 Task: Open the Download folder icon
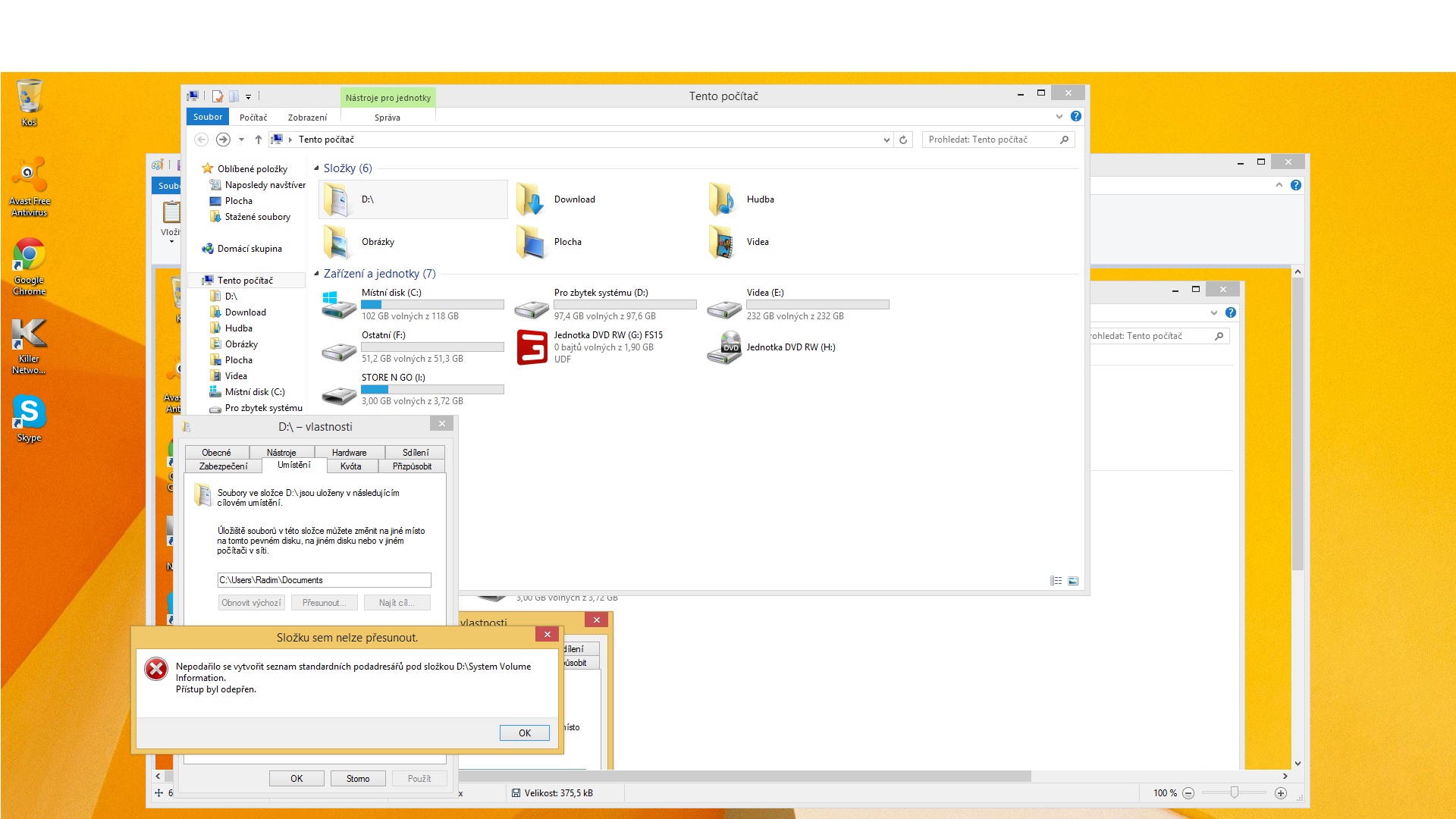[532, 199]
